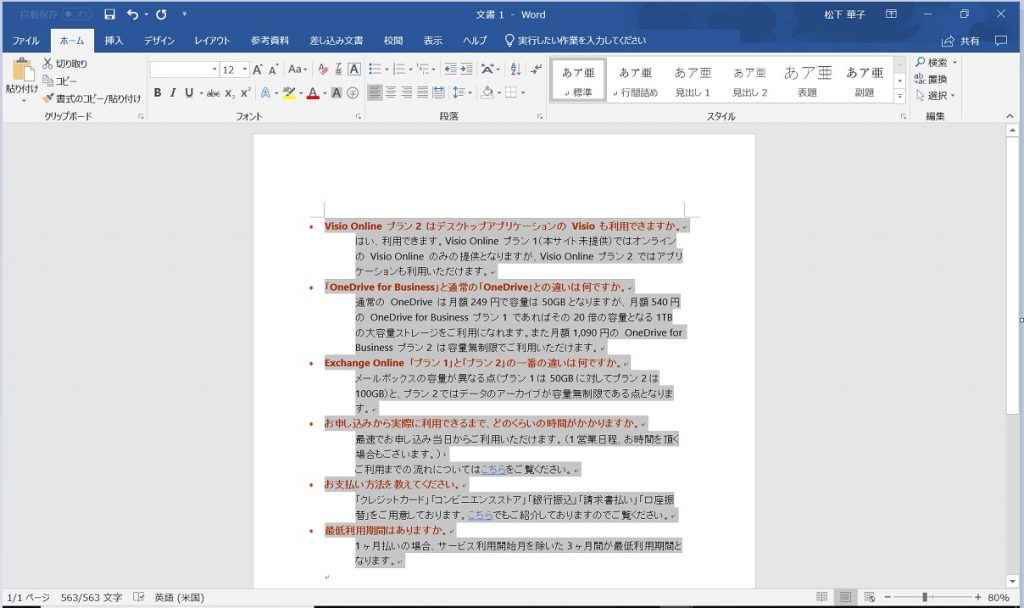Image resolution: width=1024 pixels, height=608 pixels.
Task: Toggle show paragraph marks icon
Action: [x=537, y=69]
